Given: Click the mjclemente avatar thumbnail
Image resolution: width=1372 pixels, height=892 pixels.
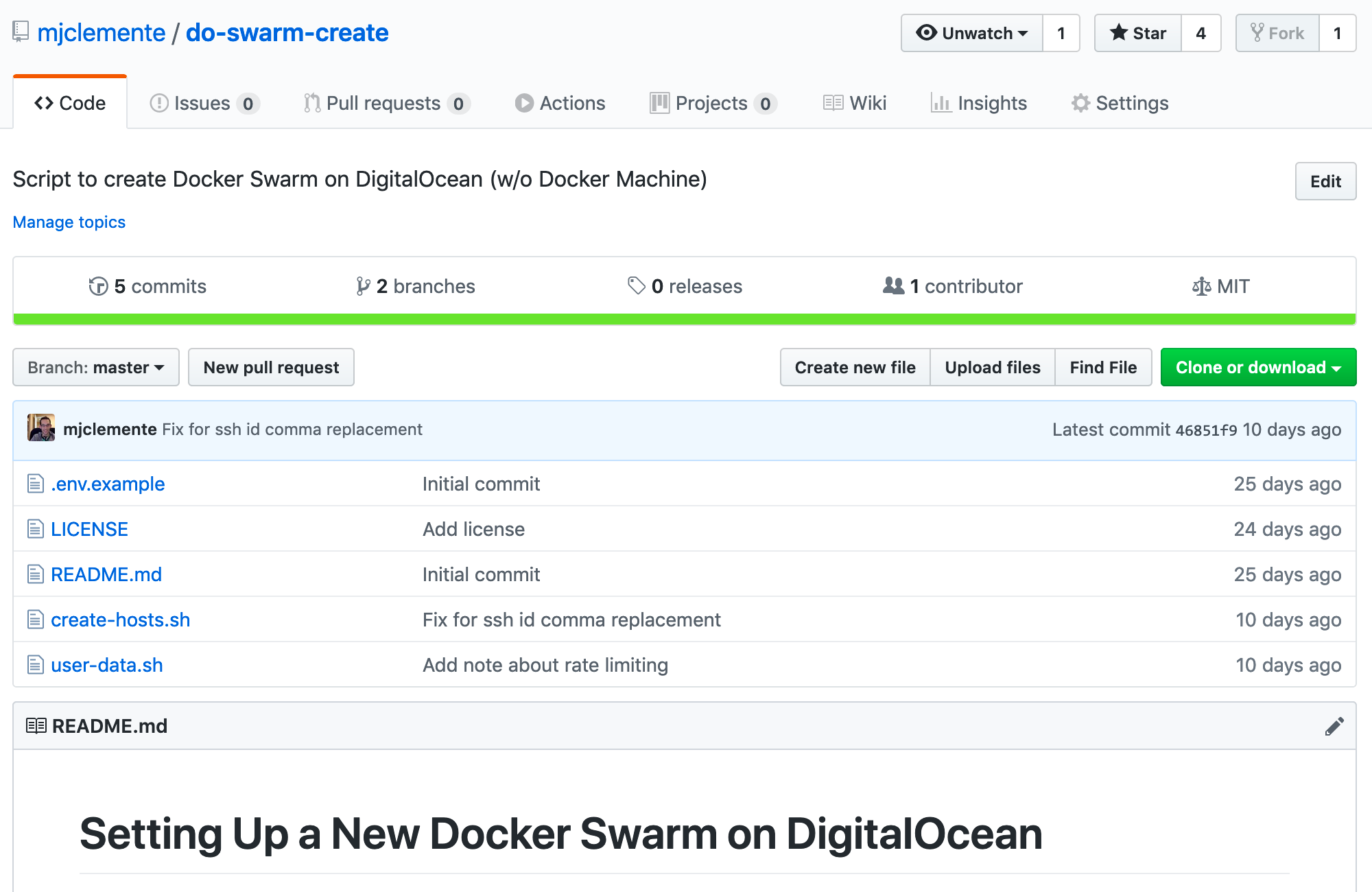Looking at the screenshot, I should (41, 428).
